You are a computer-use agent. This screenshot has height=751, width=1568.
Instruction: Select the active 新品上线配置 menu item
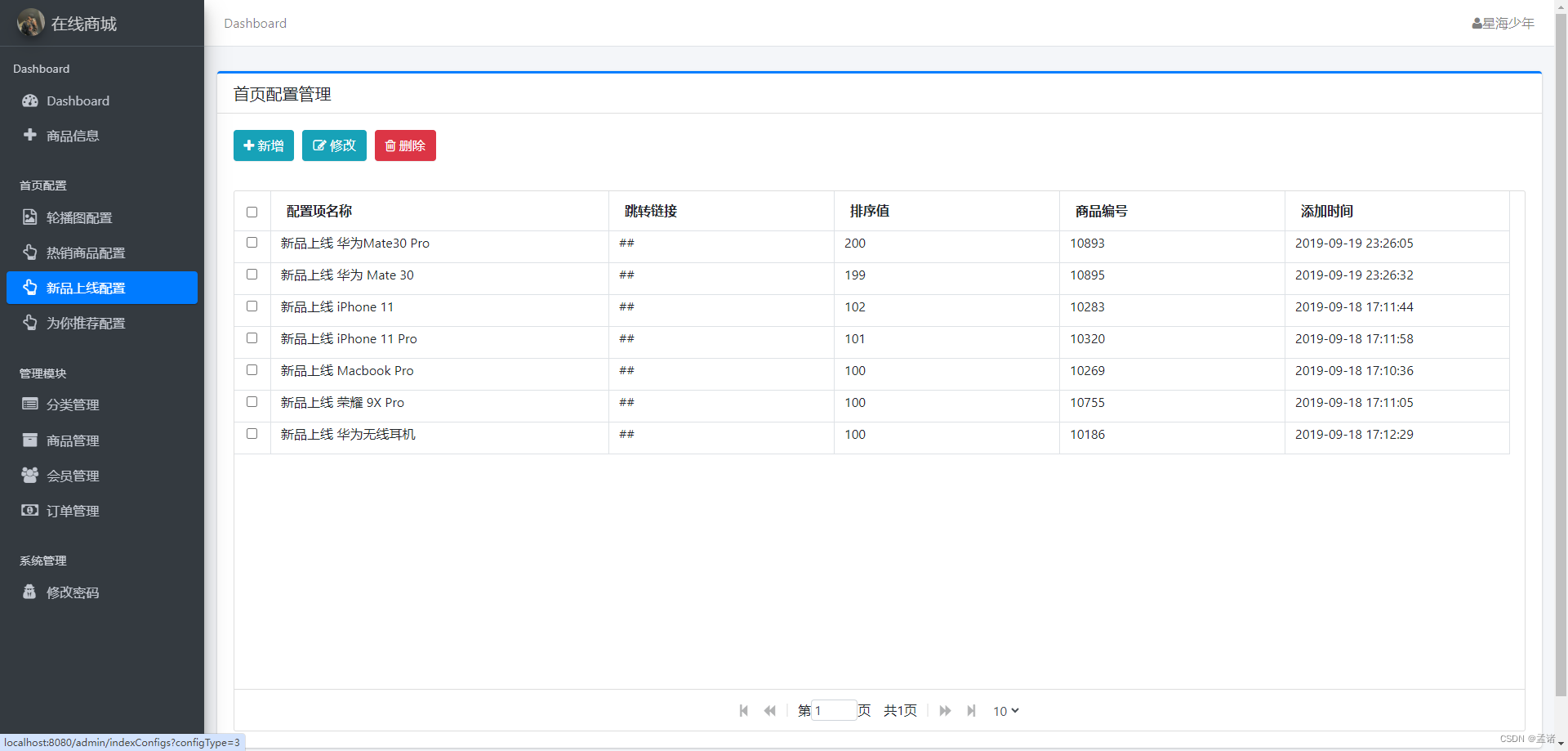pos(102,288)
